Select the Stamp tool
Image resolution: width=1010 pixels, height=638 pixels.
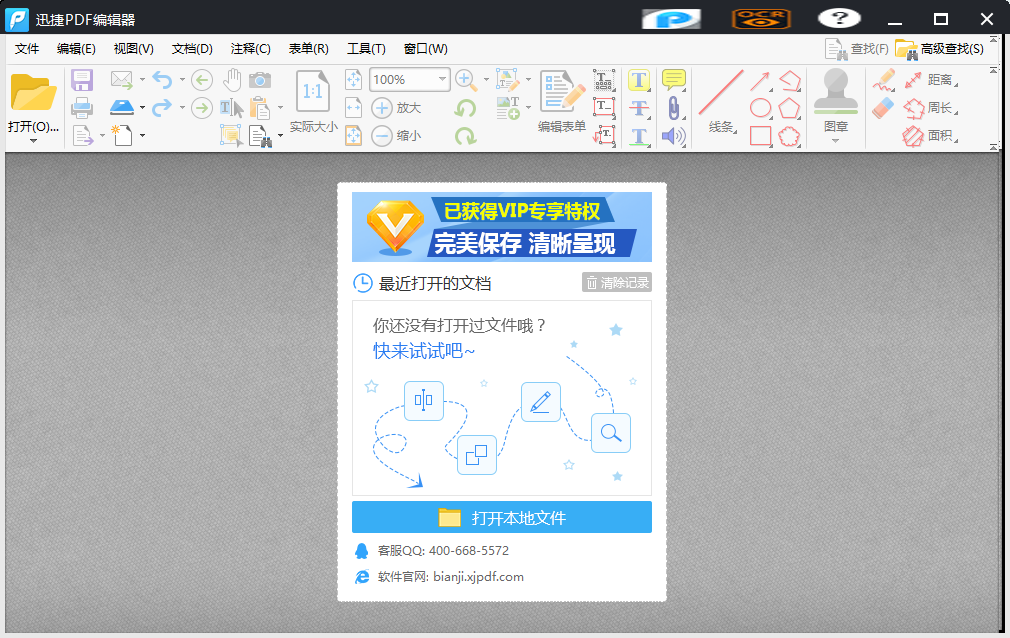click(835, 92)
